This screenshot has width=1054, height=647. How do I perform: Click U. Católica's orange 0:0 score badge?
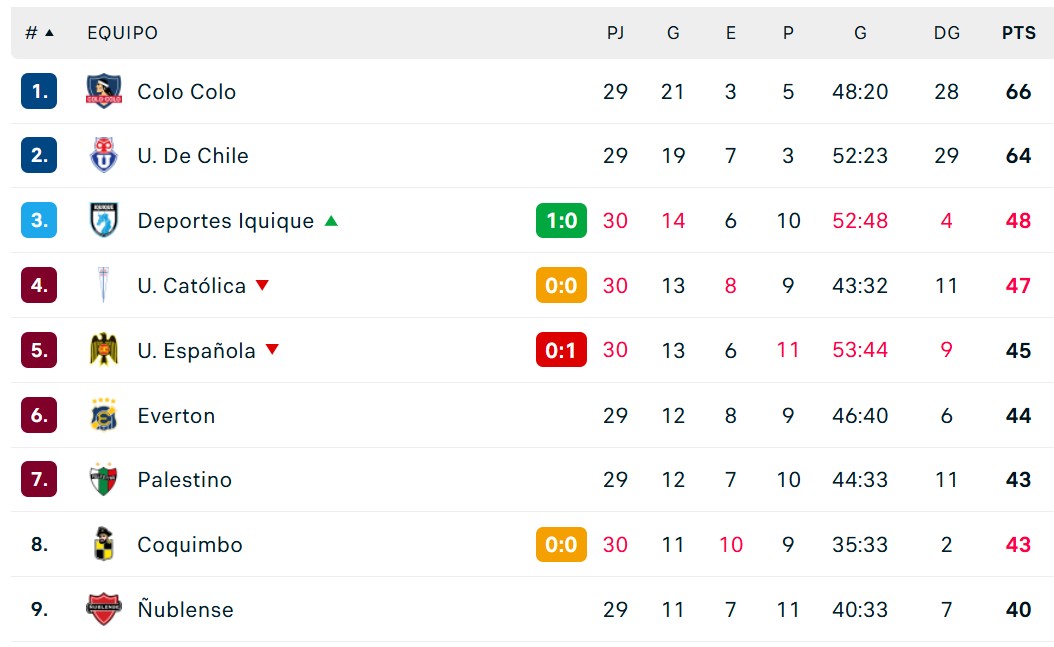pos(561,285)
